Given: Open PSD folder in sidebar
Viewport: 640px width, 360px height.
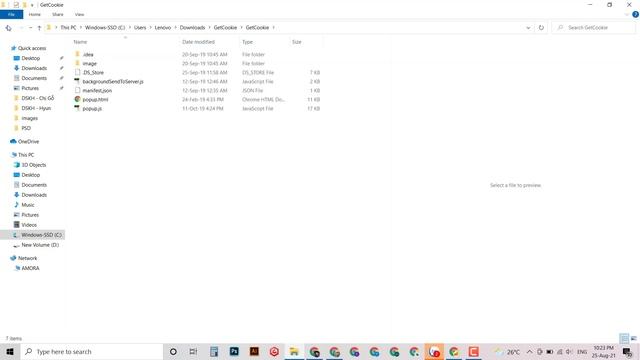Looking at the screenshot, I should pyautogui.click(x=26, y=128).
